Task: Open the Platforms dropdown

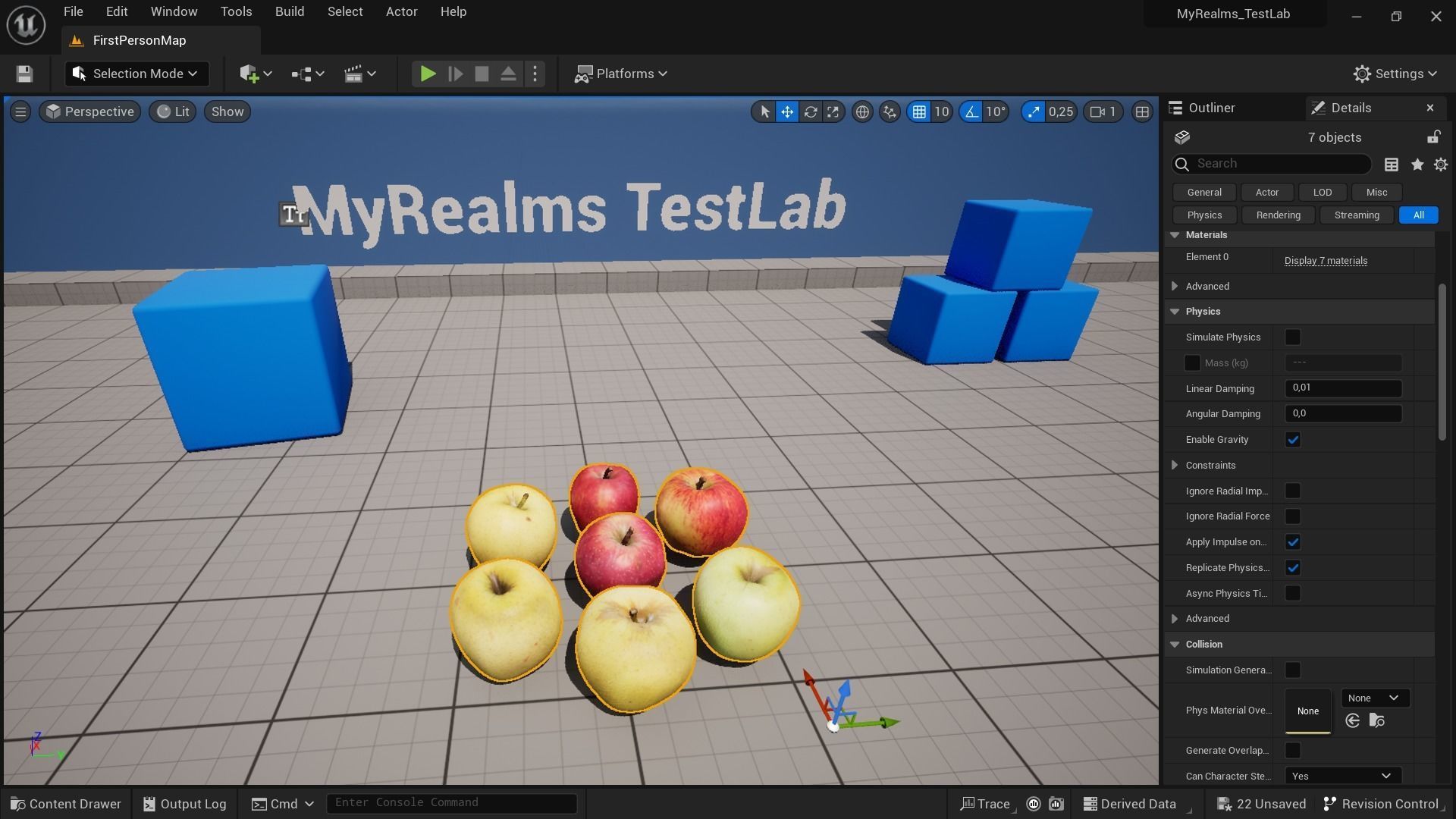Action: point(621,74)
